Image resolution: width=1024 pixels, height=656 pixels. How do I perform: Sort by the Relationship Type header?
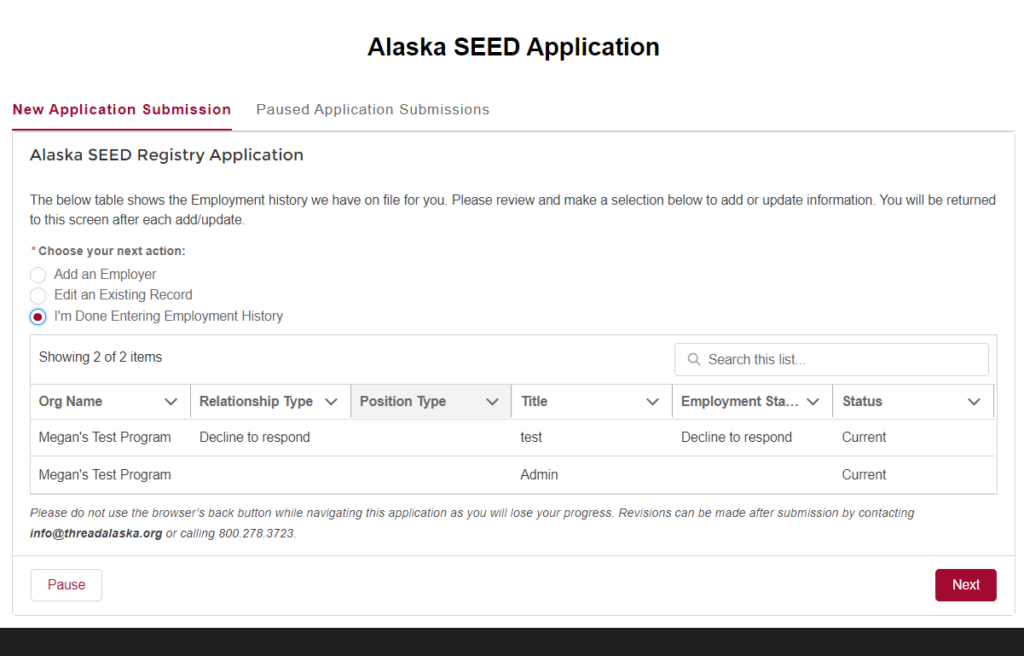pyautogui.click(x=256, y=401)
